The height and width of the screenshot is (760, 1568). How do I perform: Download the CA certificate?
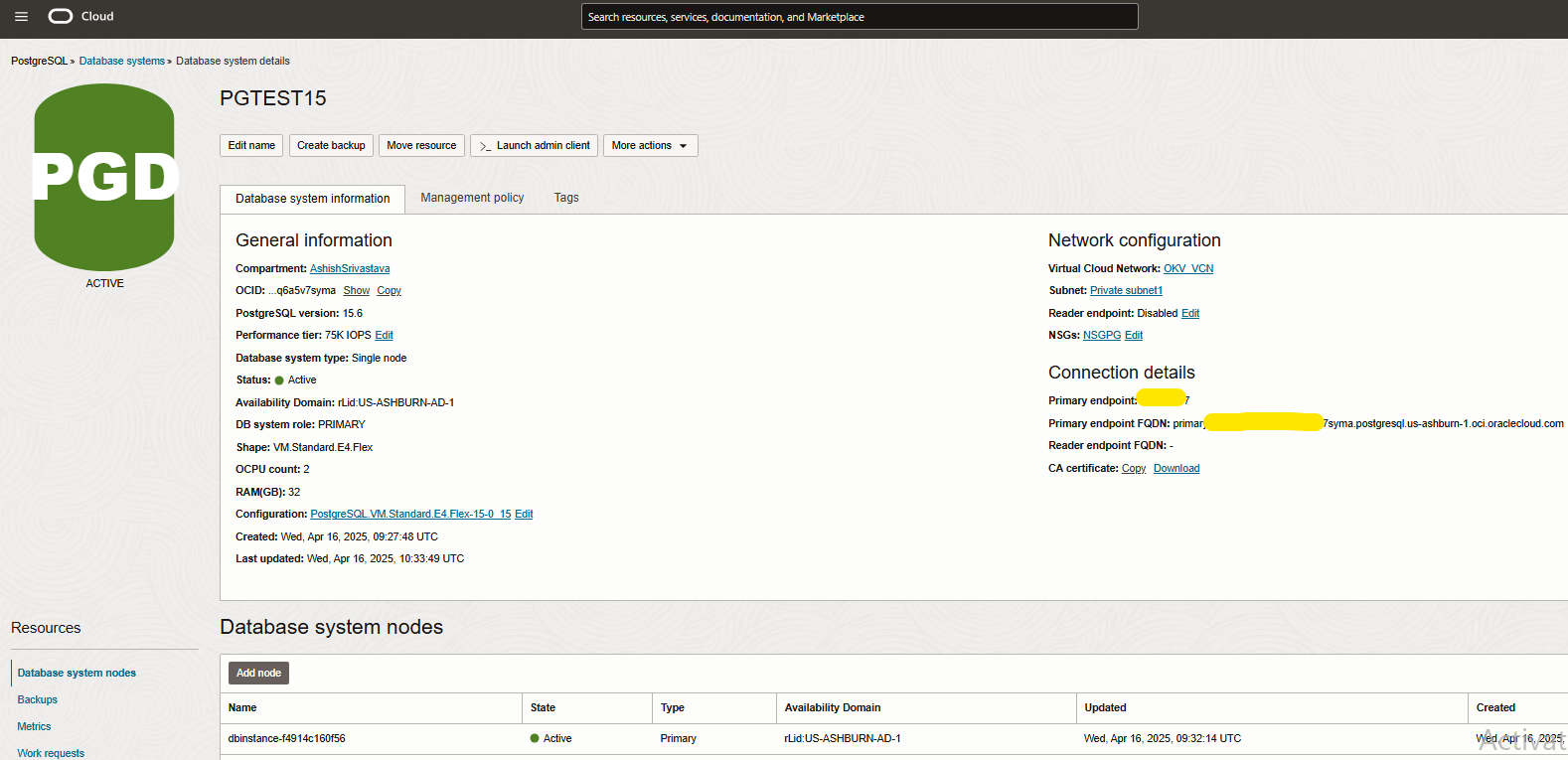[x=1176, y=468]
